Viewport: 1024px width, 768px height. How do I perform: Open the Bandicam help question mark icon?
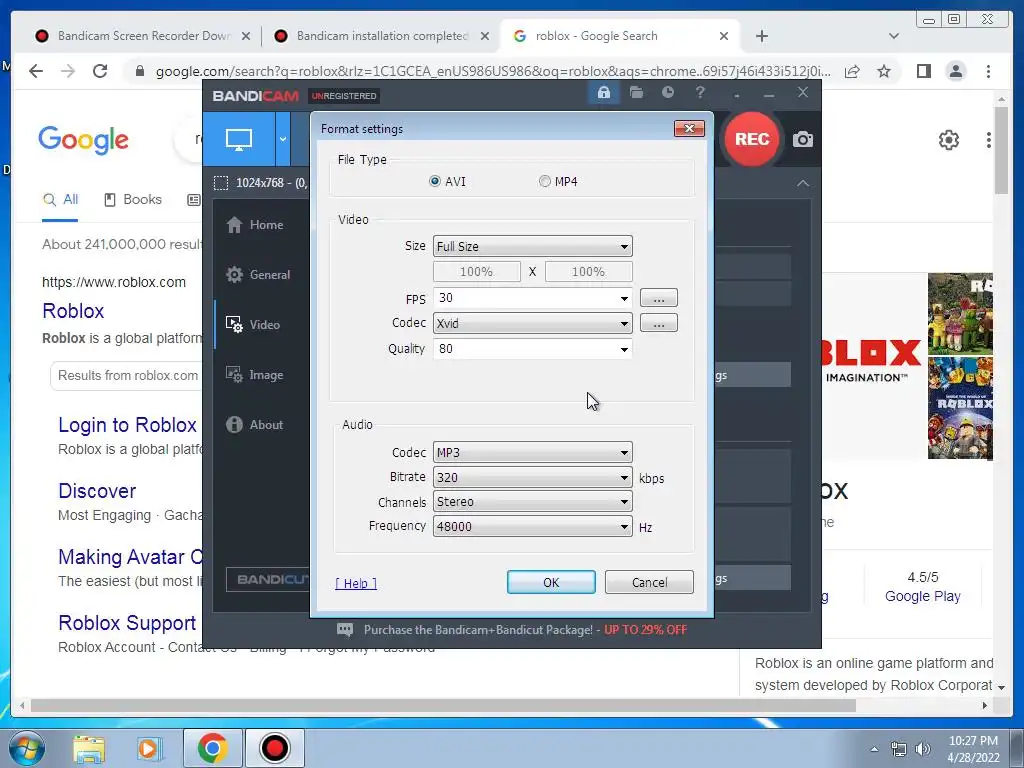(700, 93)
